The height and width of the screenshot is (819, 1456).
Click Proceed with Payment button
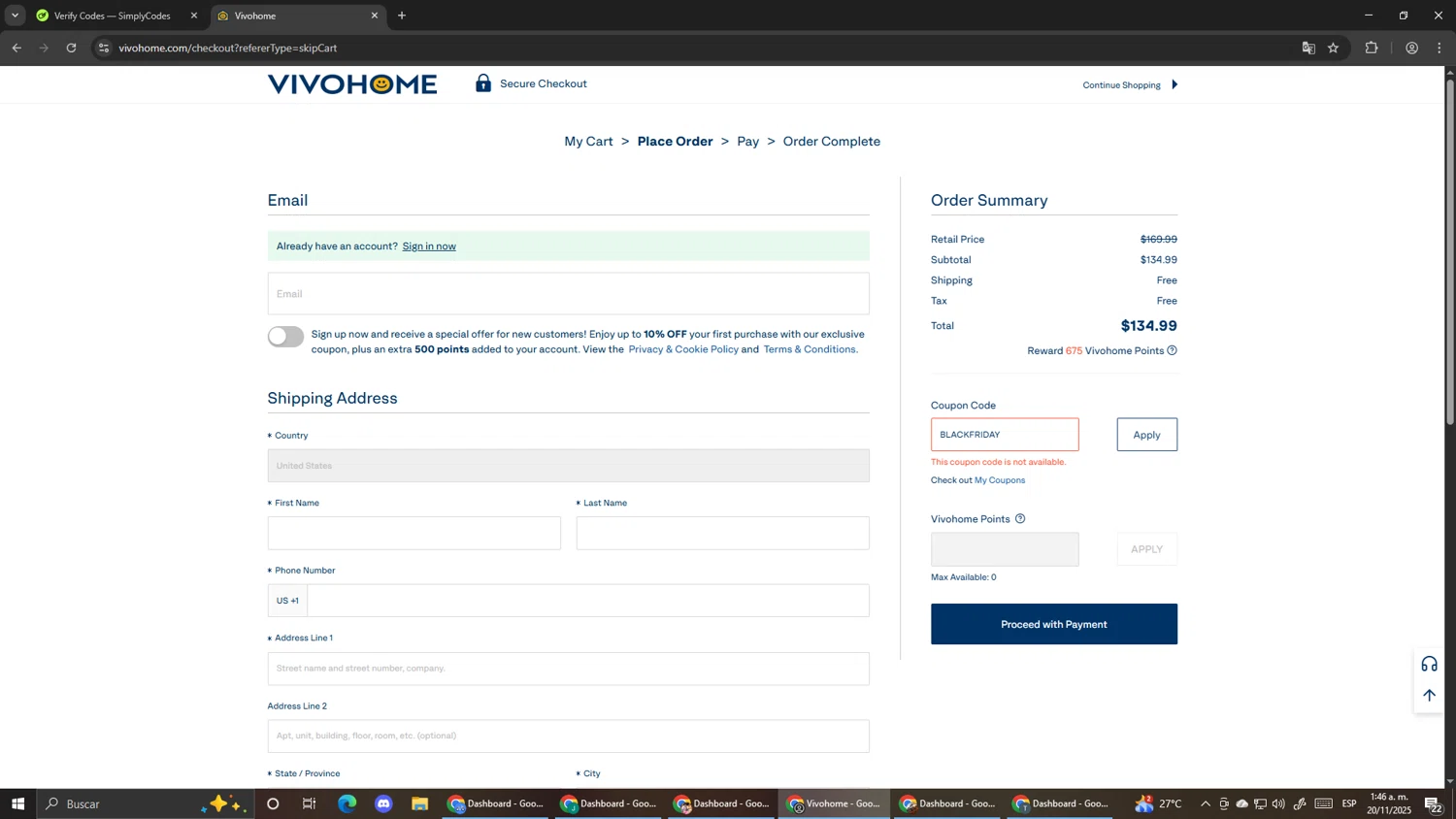[1053, 624]
